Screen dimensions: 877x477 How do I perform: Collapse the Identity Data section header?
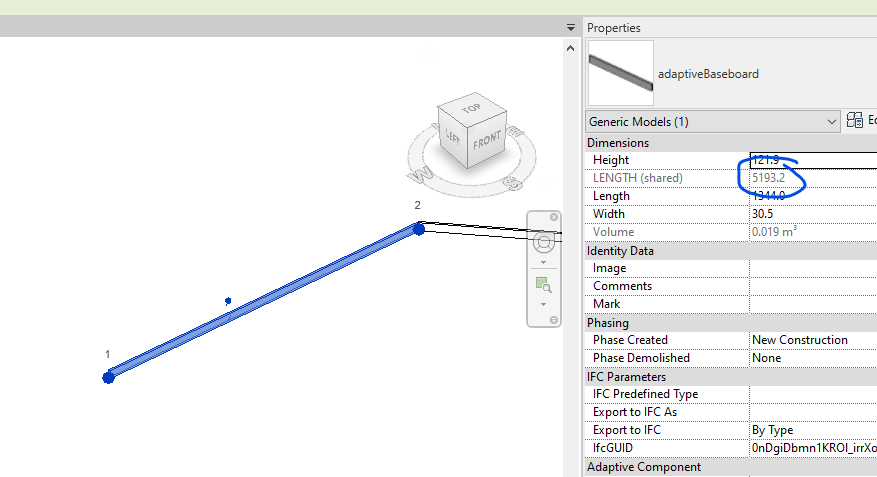(x=731, y=251)
